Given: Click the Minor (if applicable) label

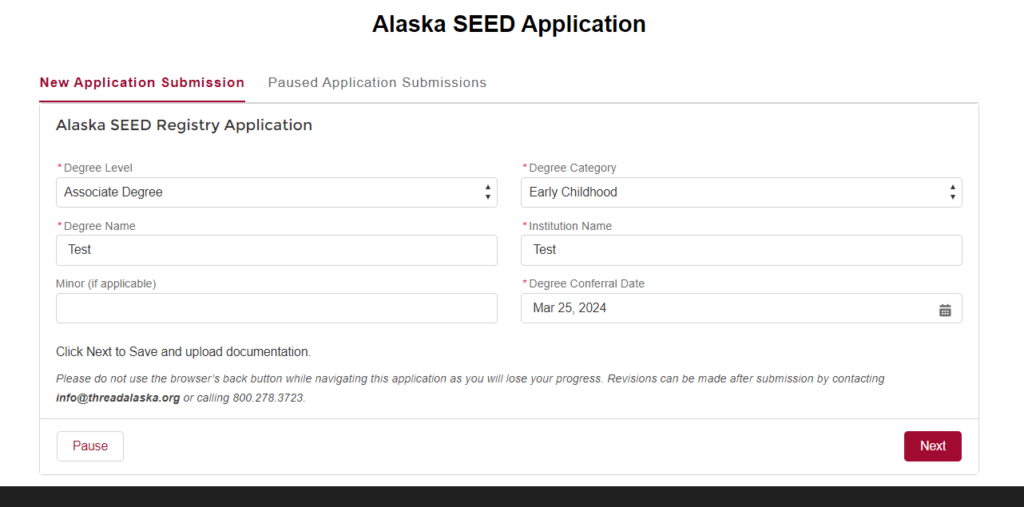Looking at the screenshot, I should [106, 284].
